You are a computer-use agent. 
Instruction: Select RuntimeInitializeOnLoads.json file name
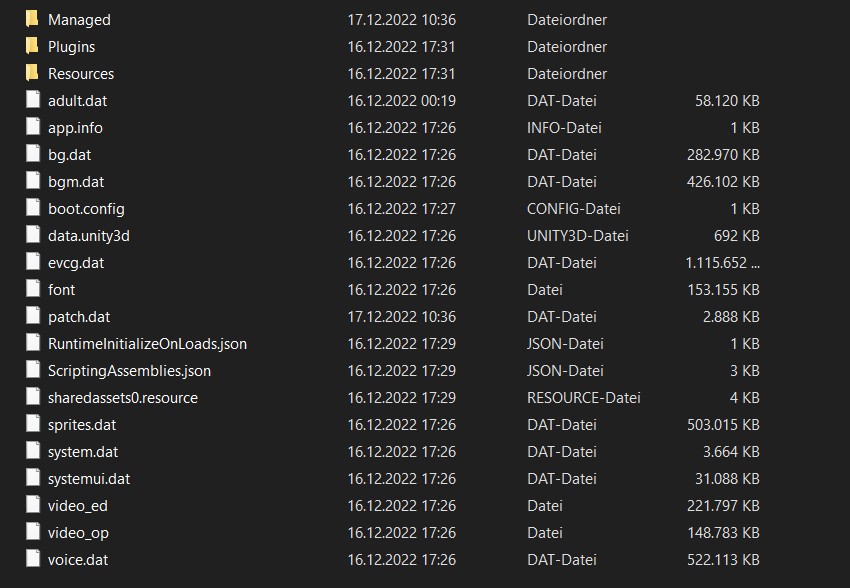coord(147,343)
